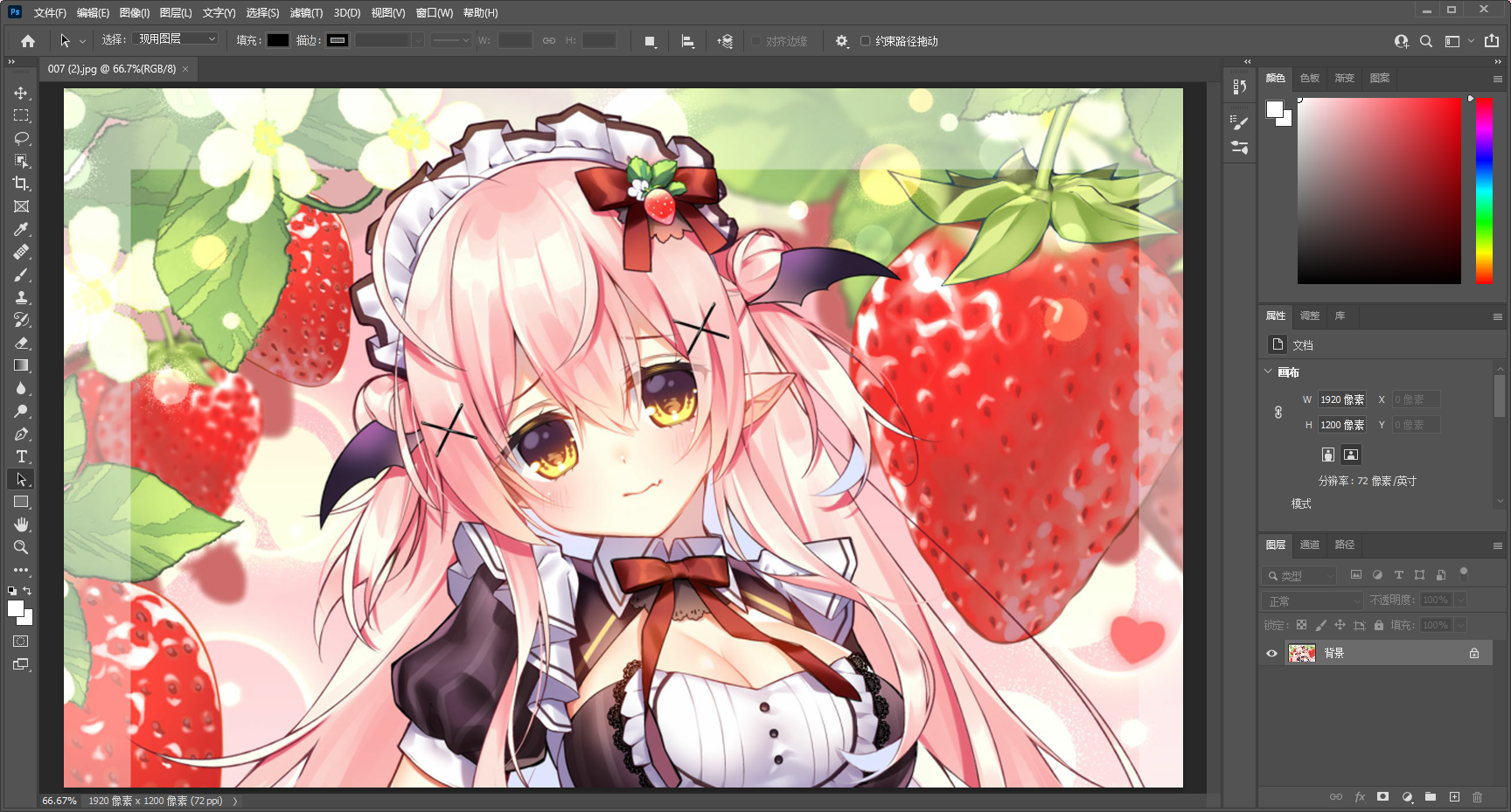This screenshot has height=812, width=1511.
Task: Click the Share image icon
Action: (x=1492, y=41)
